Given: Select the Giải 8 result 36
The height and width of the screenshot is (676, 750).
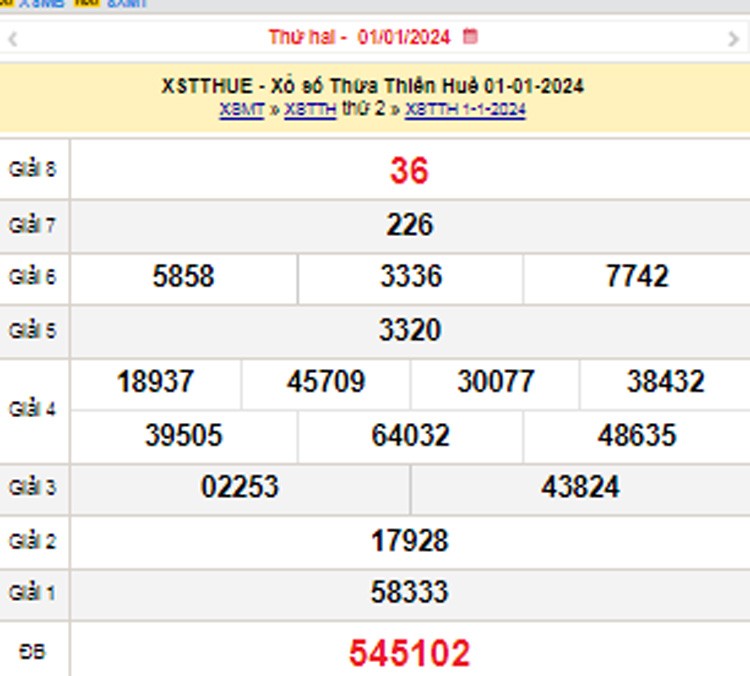Looking at the screenshot, I should (409, 171).
